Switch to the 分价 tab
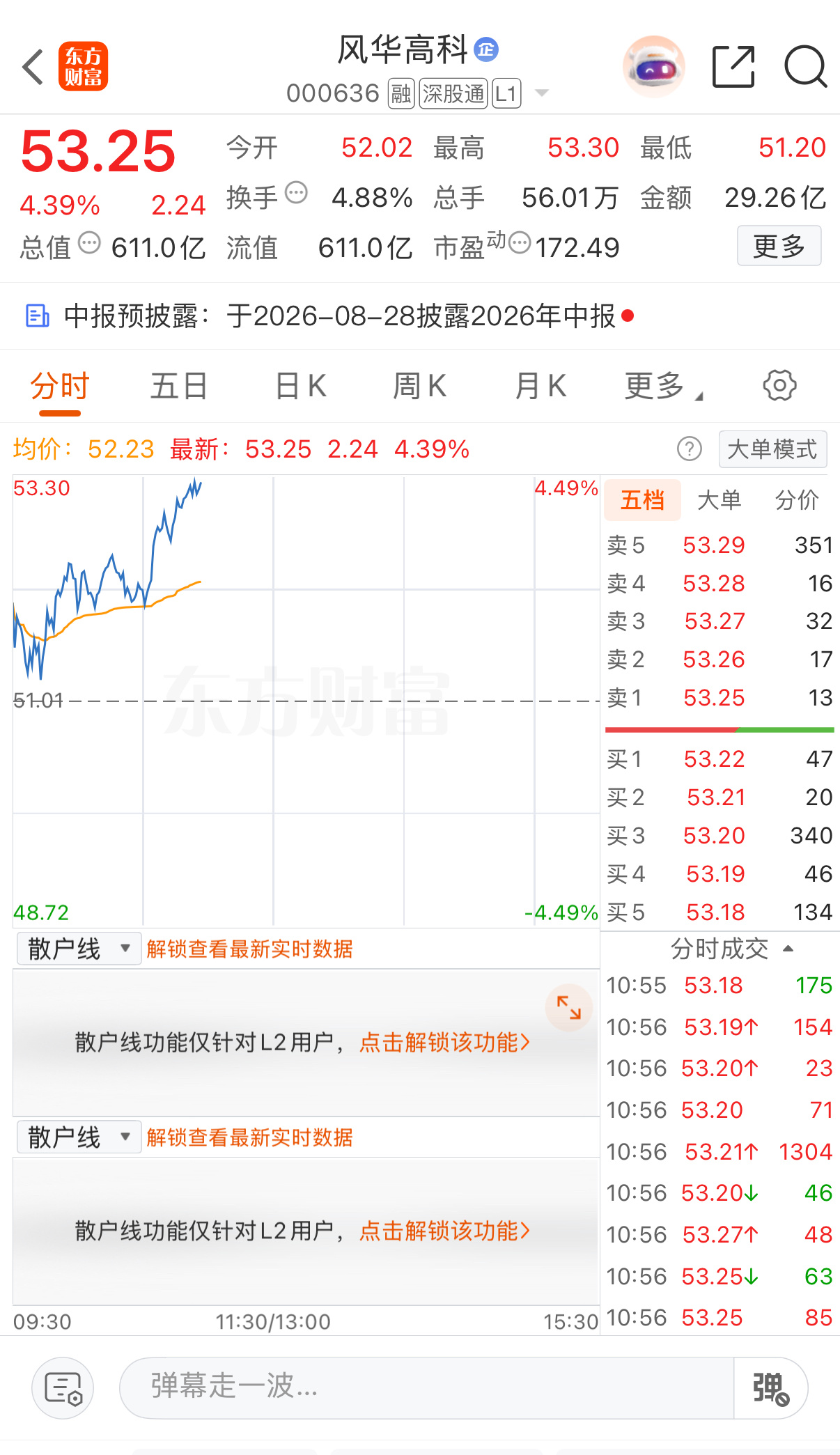Viewport: 840px width, 1455px height. 797,500
